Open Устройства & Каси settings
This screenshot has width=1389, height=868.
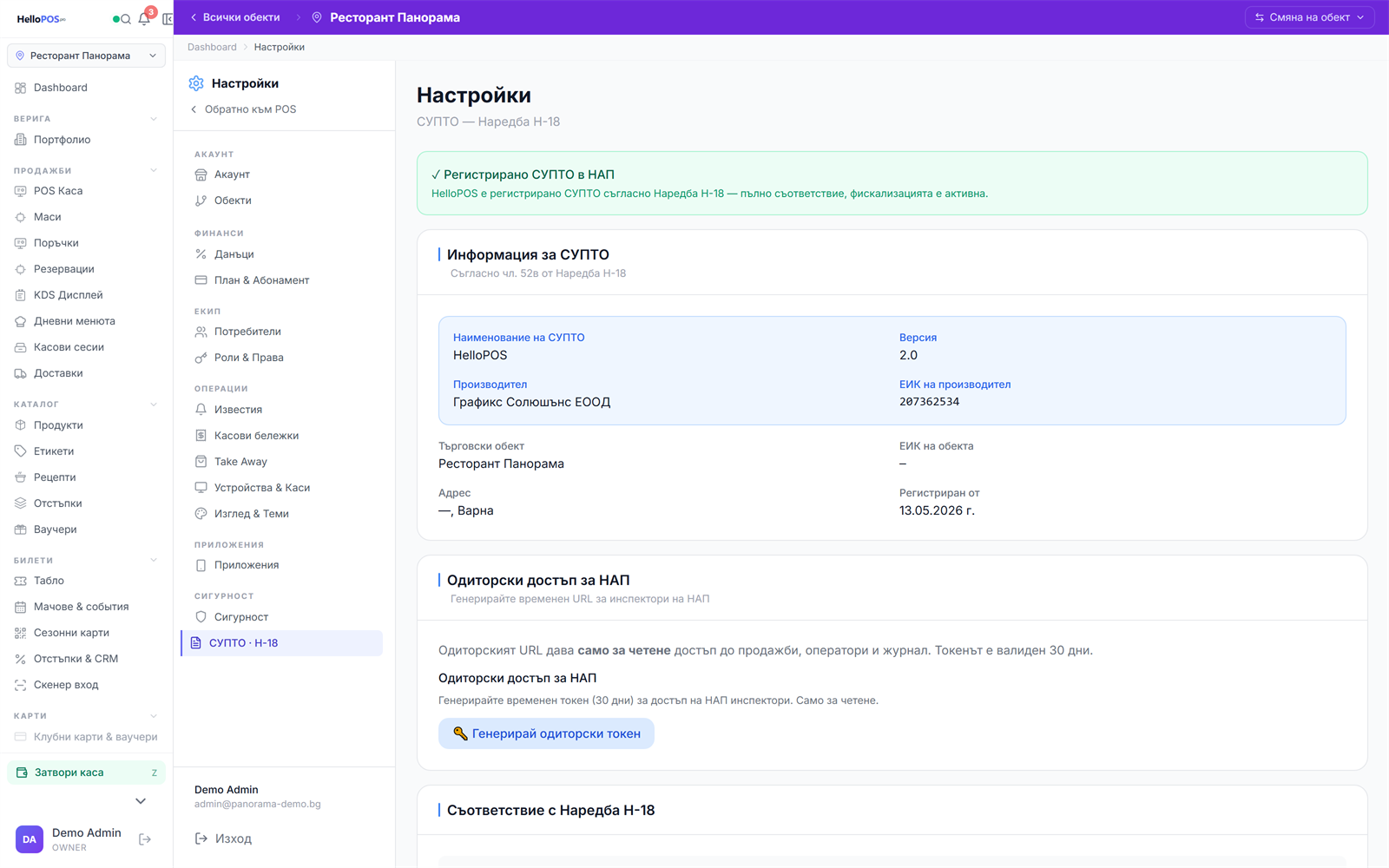pos(281,488)
